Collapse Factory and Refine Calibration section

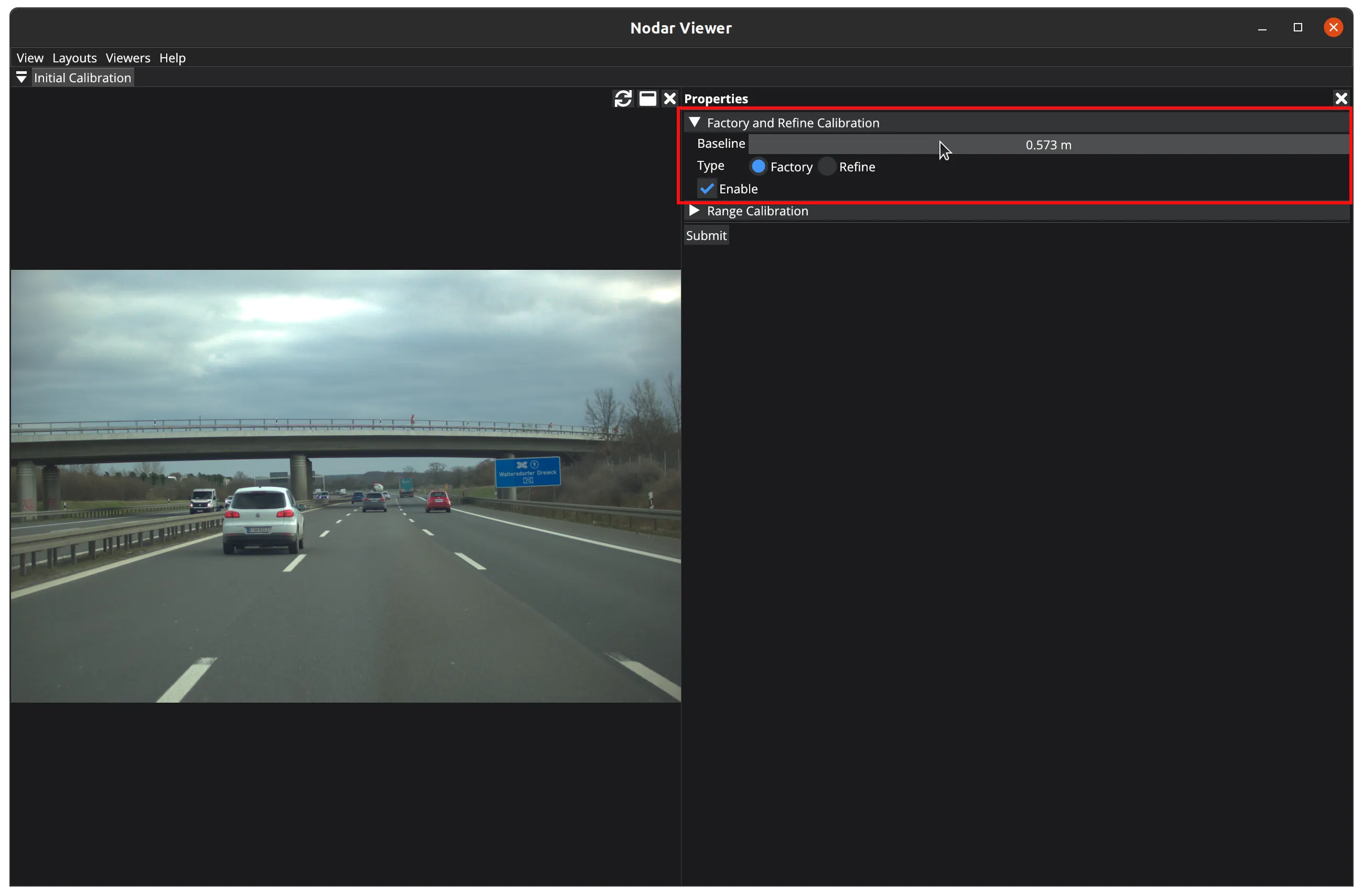695,123
